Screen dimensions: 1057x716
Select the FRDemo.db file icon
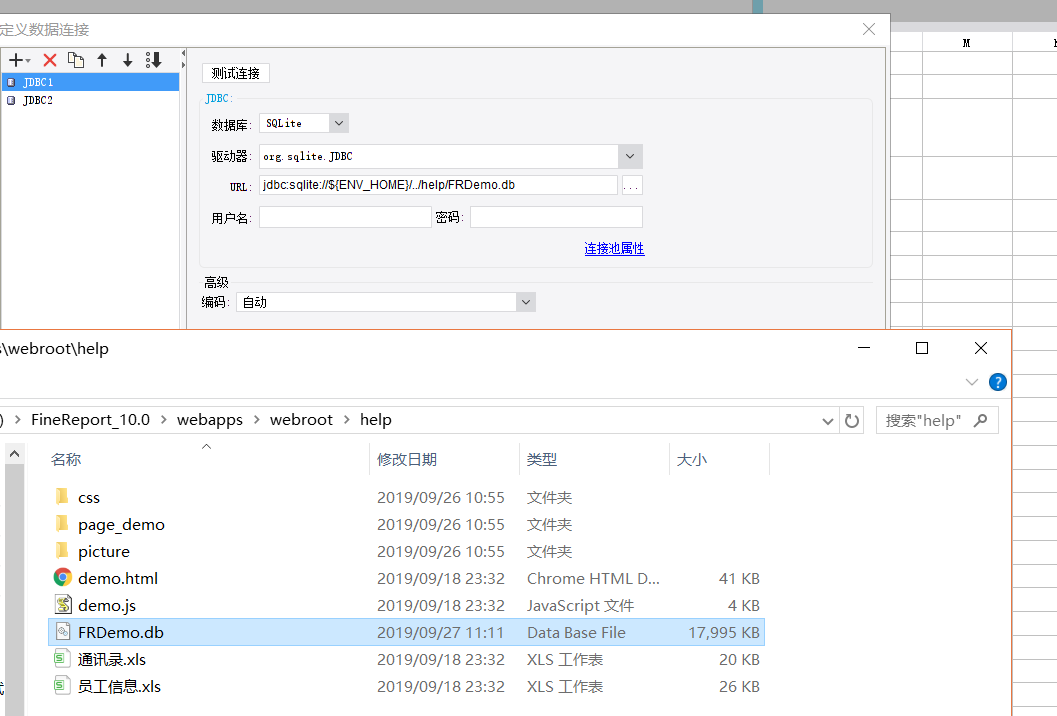coord(63,632)
